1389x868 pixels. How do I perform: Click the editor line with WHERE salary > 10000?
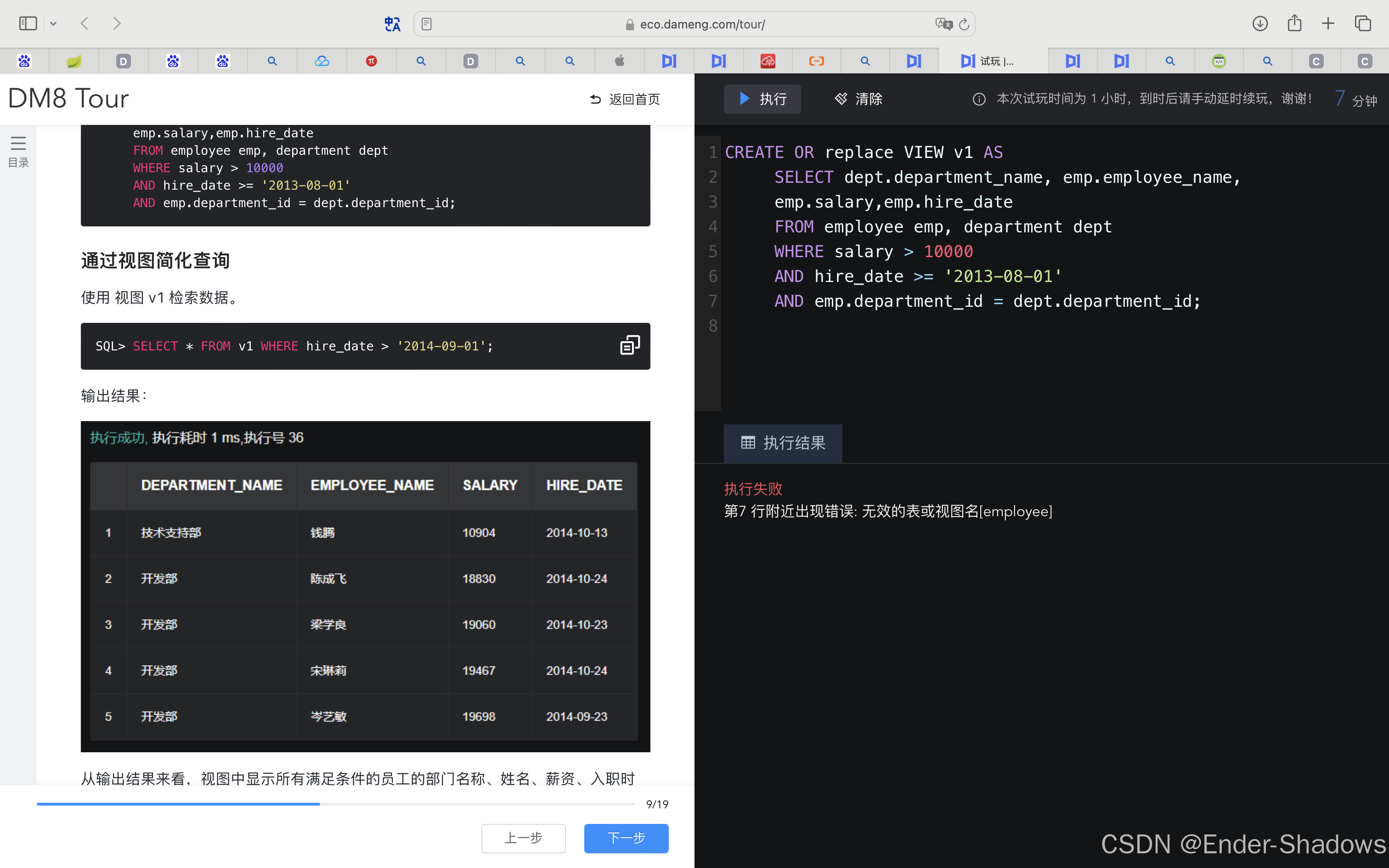click(x=874, y=252)
